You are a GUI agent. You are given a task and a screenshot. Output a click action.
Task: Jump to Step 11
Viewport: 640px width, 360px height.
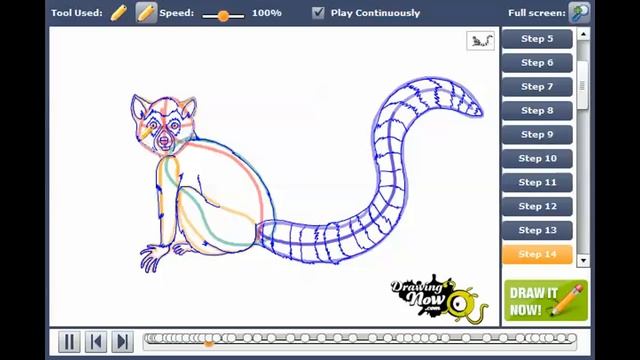[537, 182]
